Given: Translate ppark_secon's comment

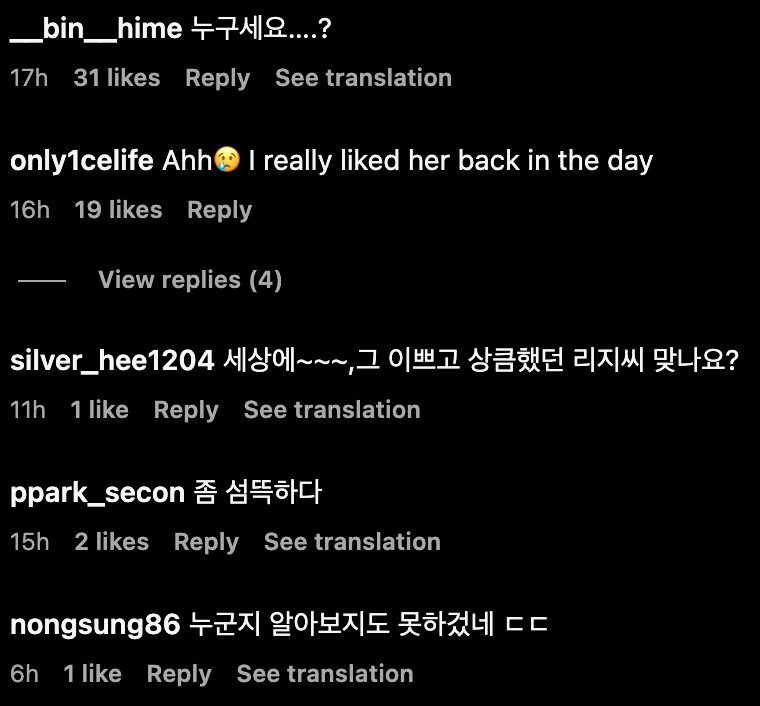Looking at the screenshot, I should pyautogui.click(x=352, y=542).
